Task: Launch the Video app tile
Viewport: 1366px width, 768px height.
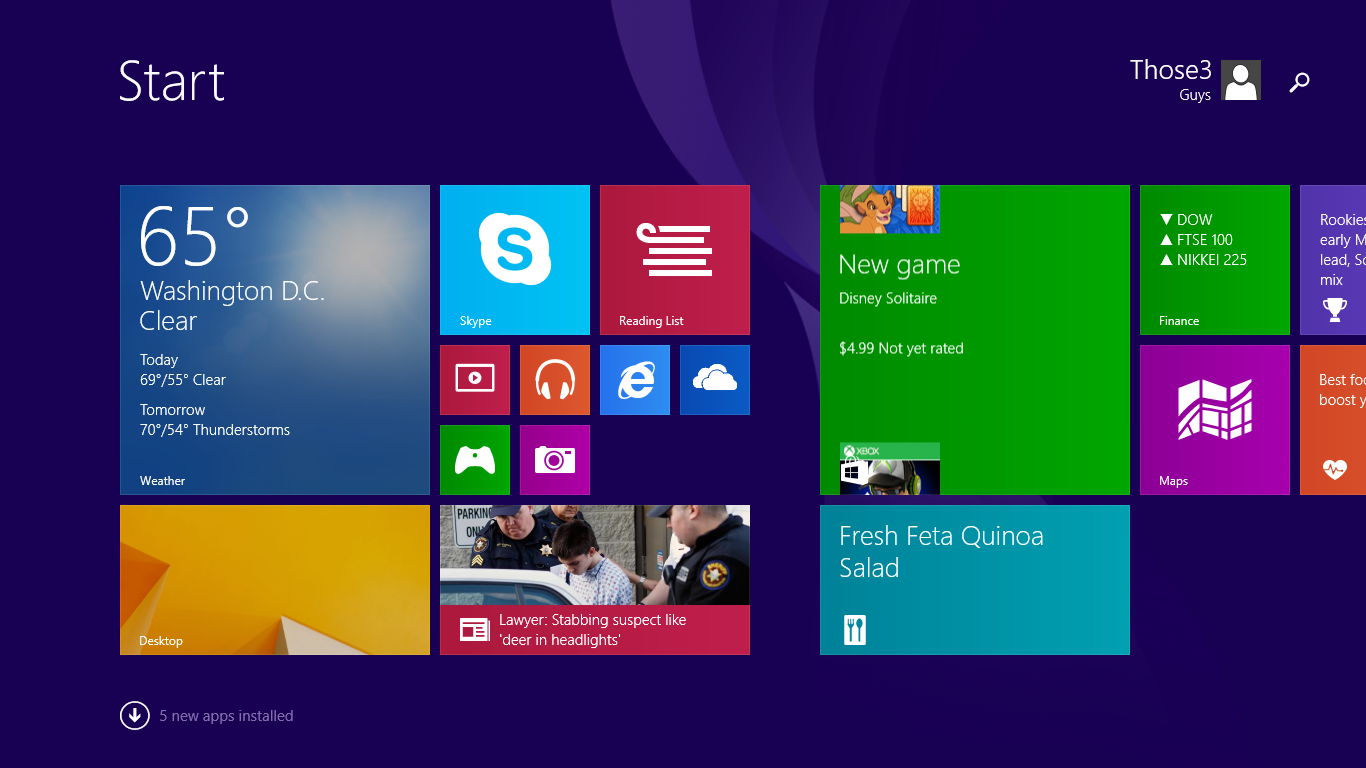Action: pos(474,379)
